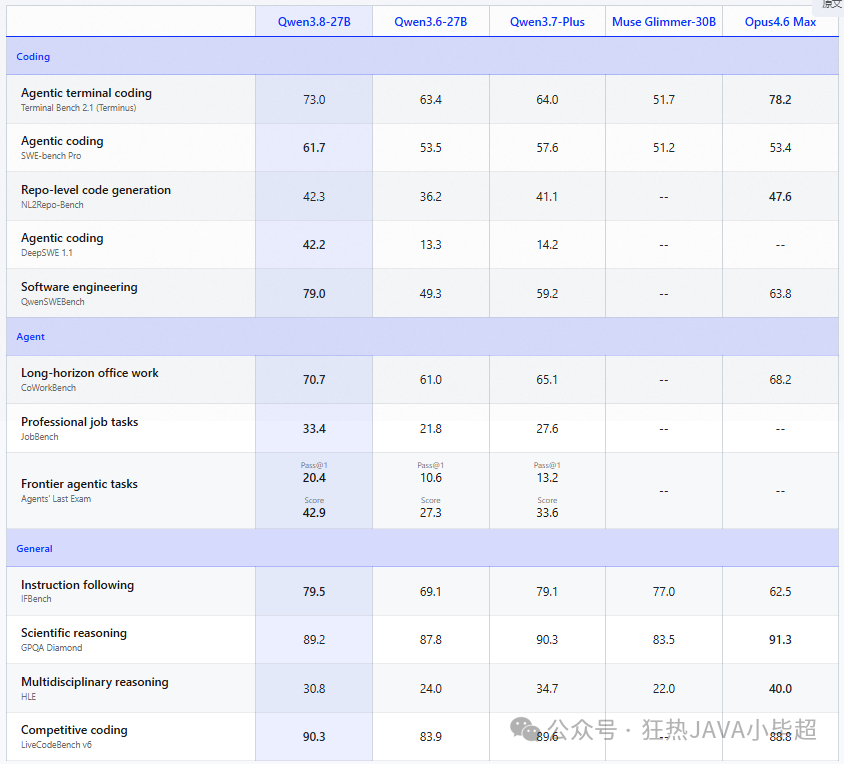Select the 51.7 Muse Glimmer score
Viewport: 844px width, 764px height.
(664, 100)
